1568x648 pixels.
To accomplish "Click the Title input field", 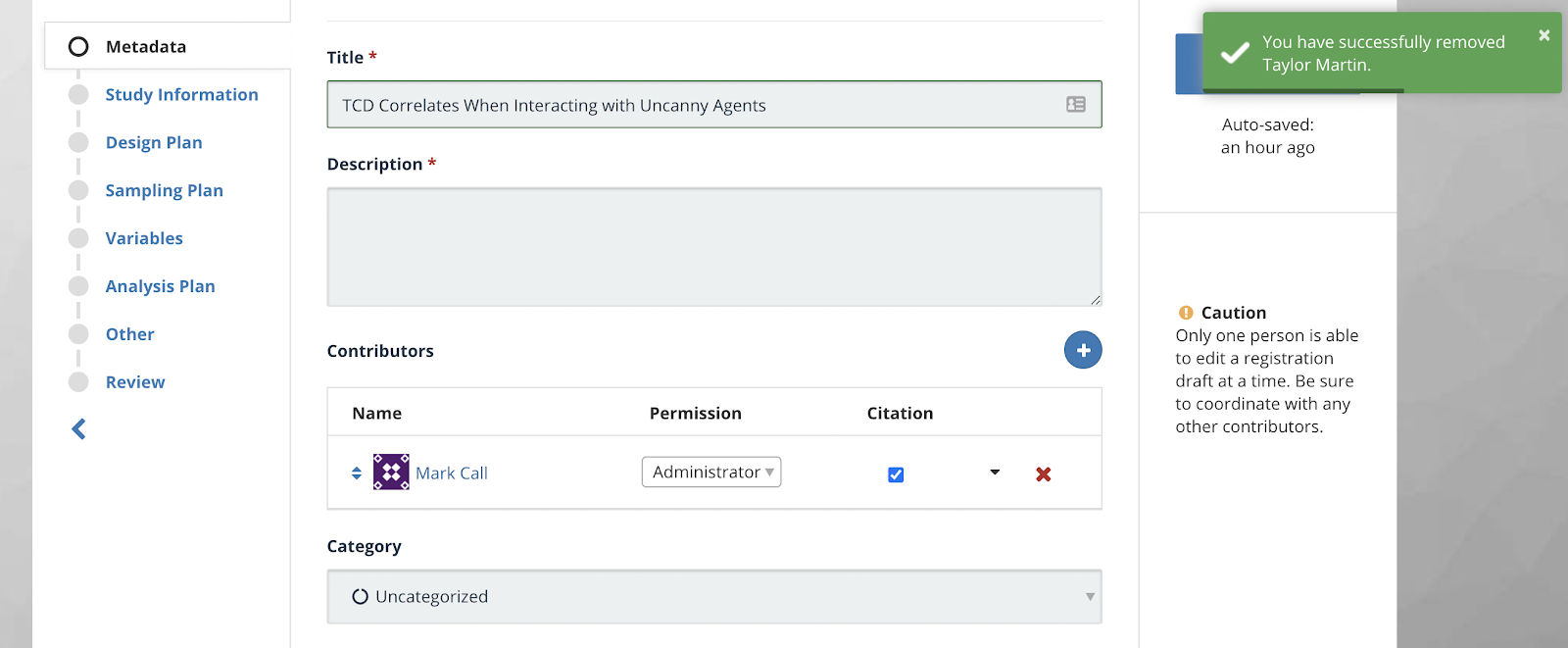I will coord(696,105).
